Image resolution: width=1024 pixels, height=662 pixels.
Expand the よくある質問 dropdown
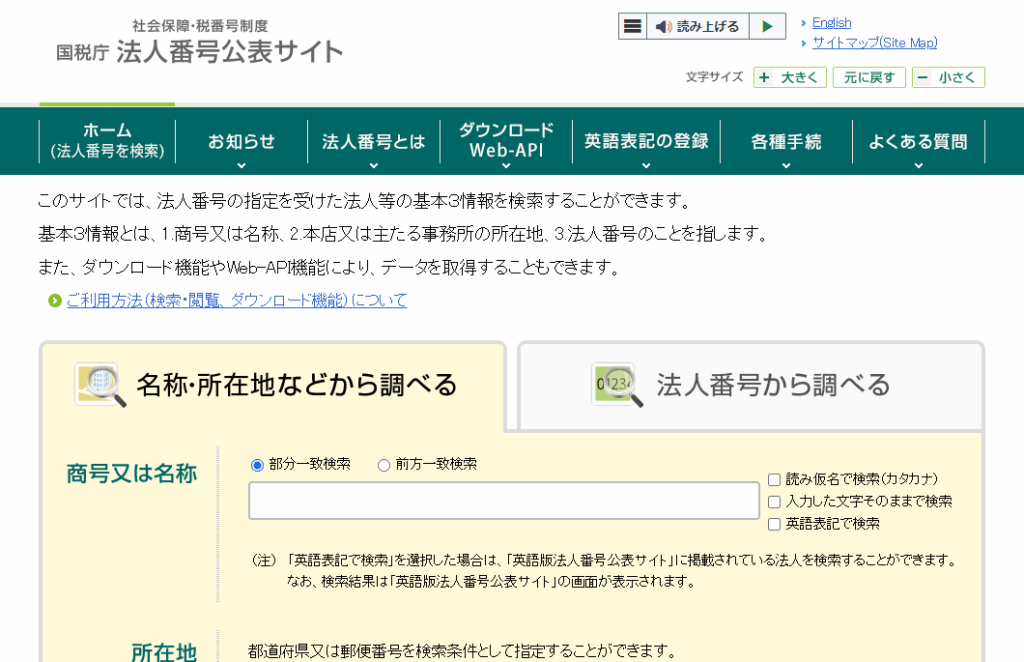pos(918,141)
